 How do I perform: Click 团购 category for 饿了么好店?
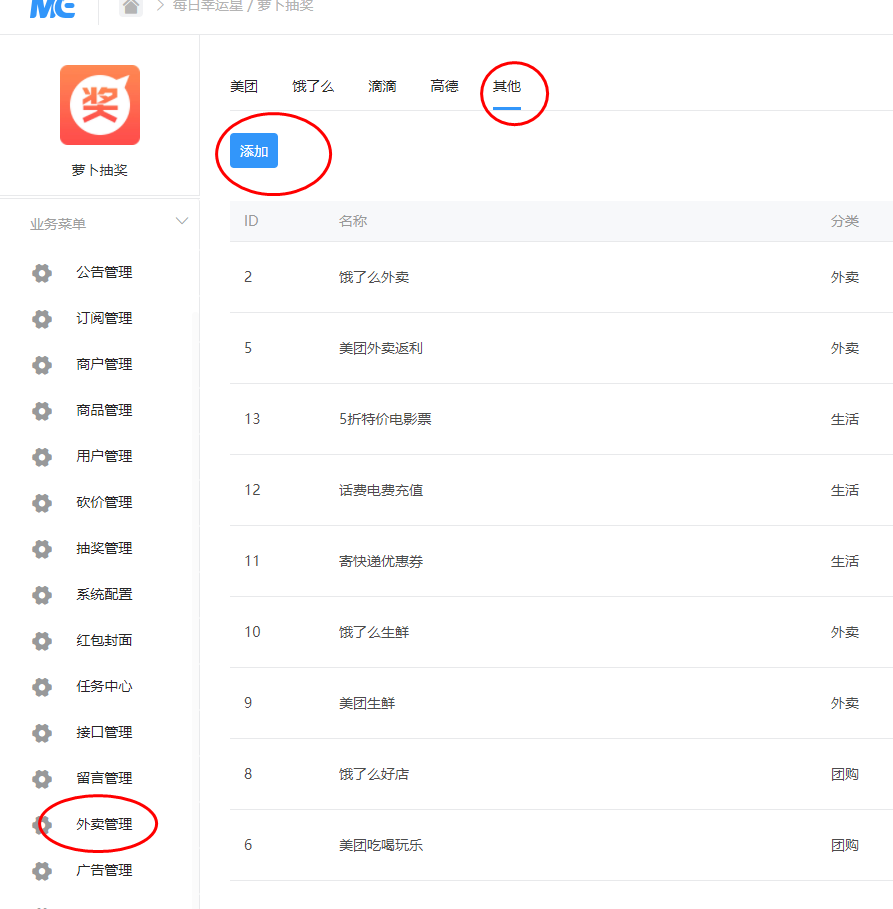[x=845, y=775]
